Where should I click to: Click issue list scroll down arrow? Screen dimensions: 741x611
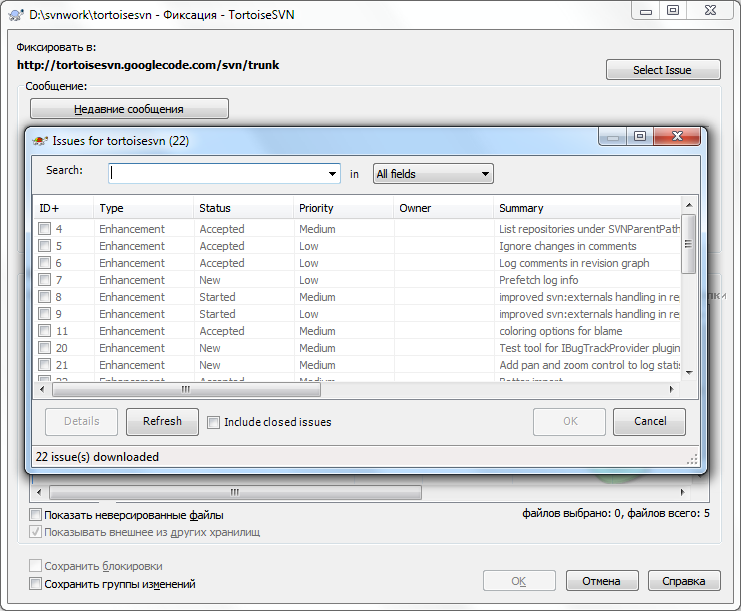click(x=689, y=373)
